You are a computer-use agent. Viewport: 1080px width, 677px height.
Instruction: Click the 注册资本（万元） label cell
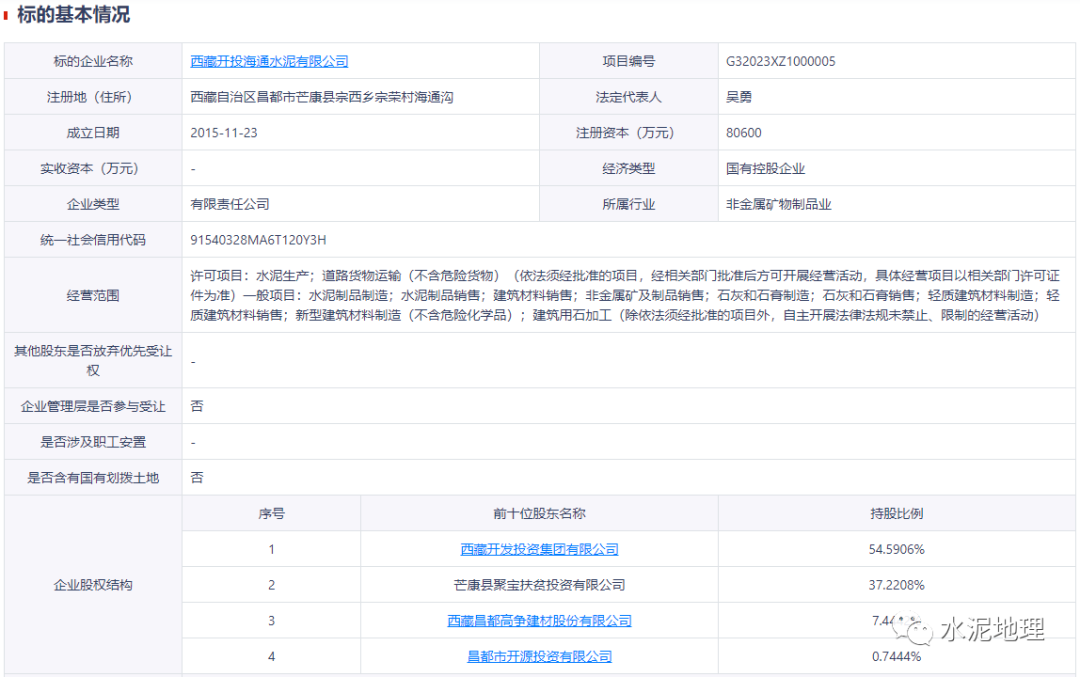pyautogui.click(x=628, y=133)
